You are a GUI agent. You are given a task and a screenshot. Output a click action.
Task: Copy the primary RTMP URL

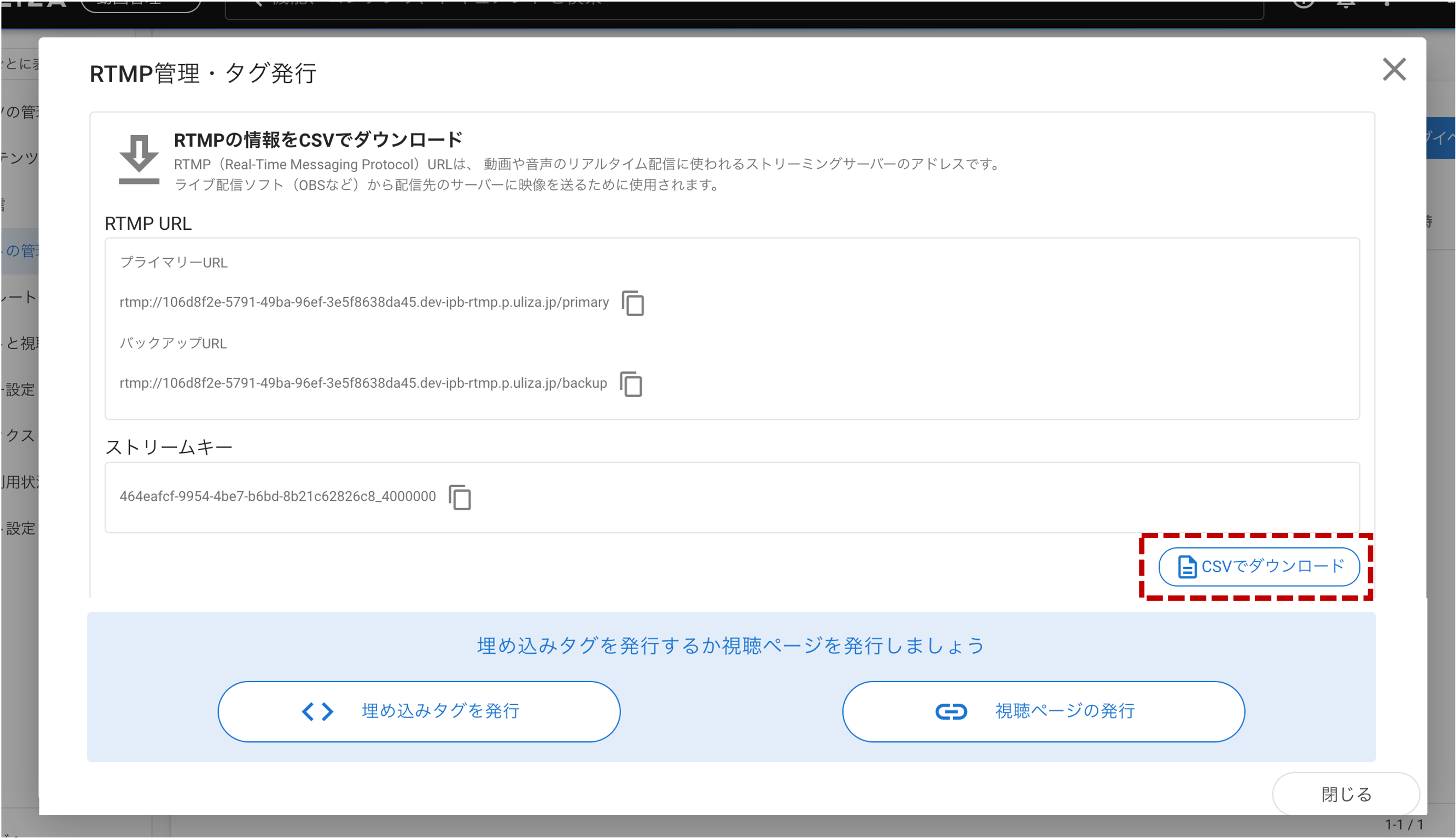(x=633, y=303)
